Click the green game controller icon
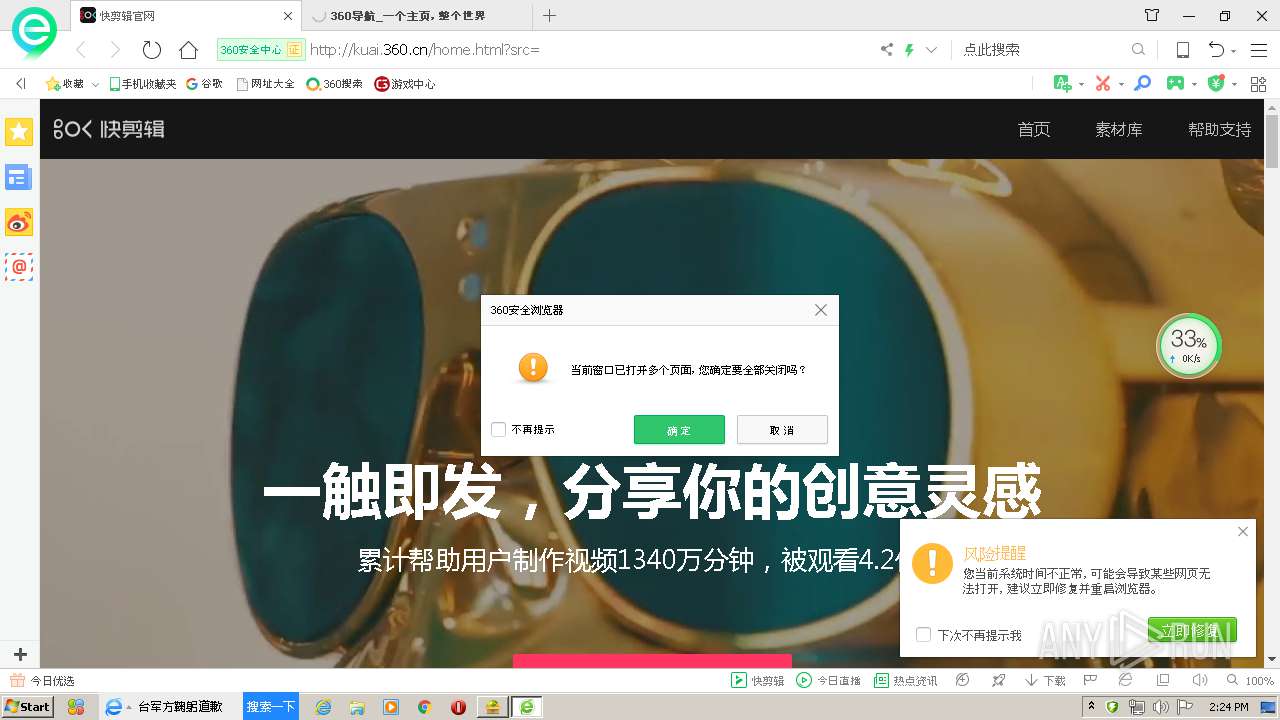1280x720 pixels. (1176, 84)
